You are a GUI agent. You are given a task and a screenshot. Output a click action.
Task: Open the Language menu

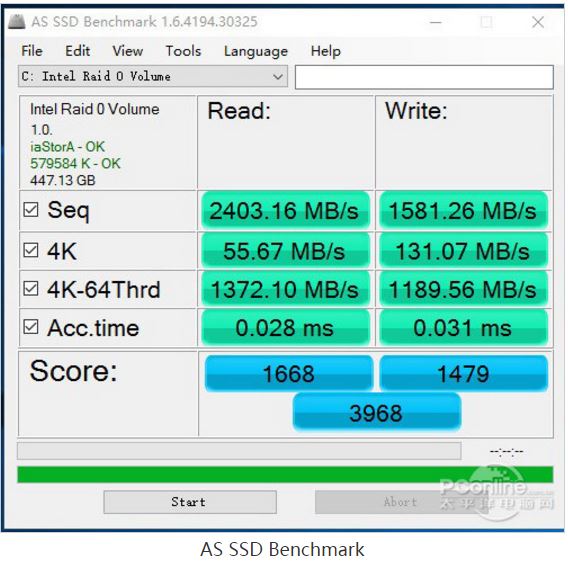[x=256, y=51]
